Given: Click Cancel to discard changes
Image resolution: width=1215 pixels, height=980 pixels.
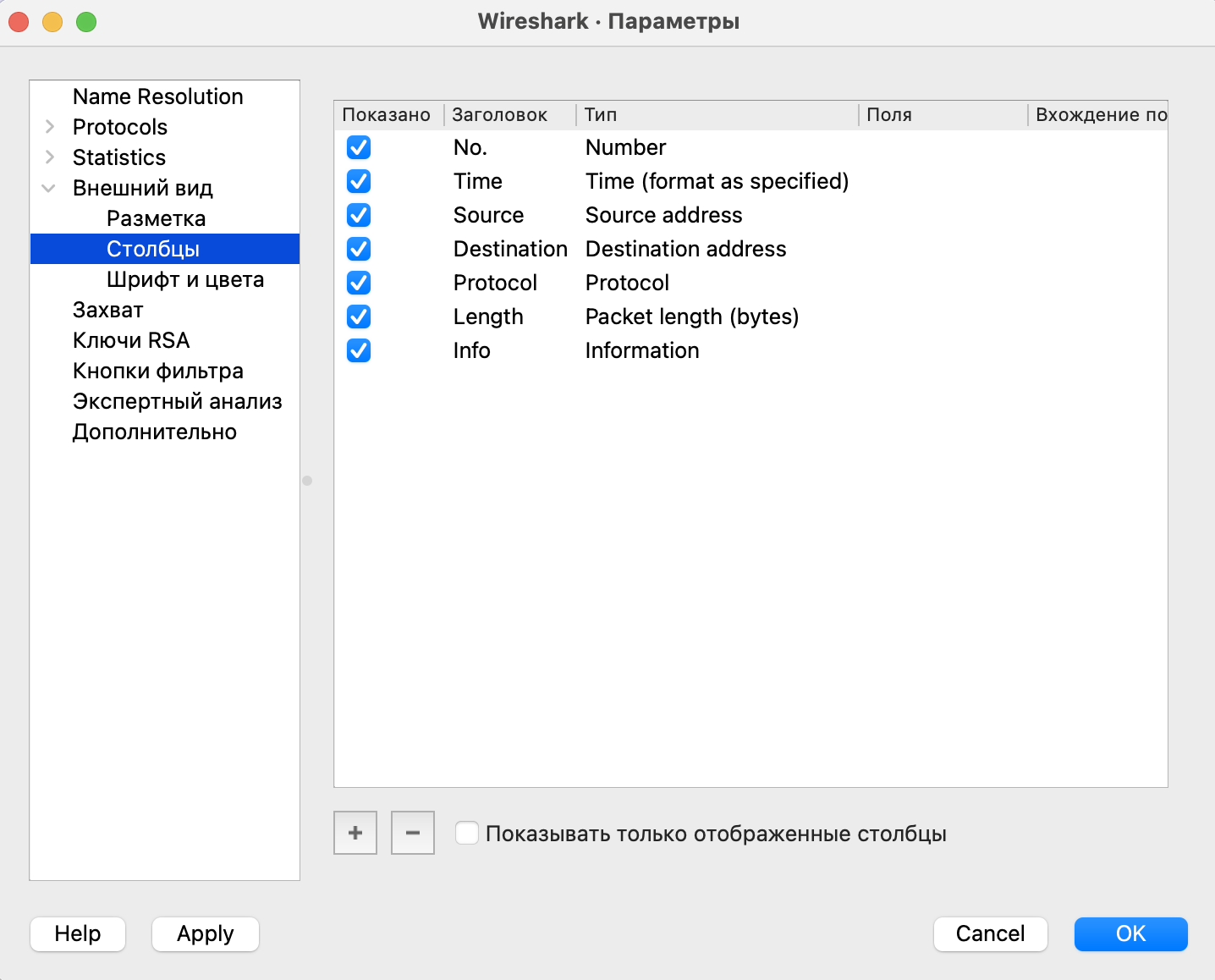Looking at the screenshot, I should point(990,933).
